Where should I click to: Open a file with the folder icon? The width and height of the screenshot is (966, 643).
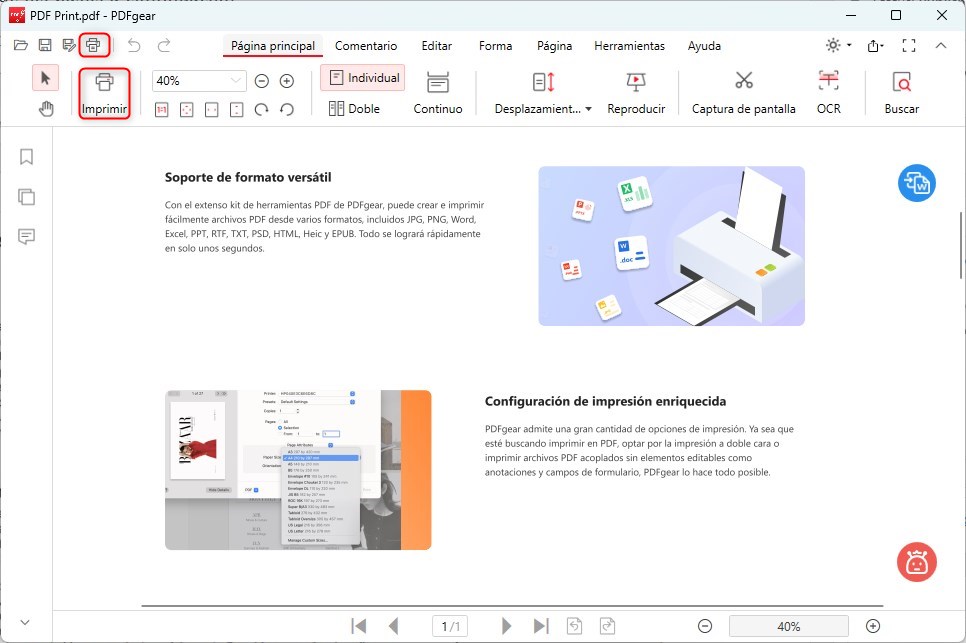tap(21, 45)
